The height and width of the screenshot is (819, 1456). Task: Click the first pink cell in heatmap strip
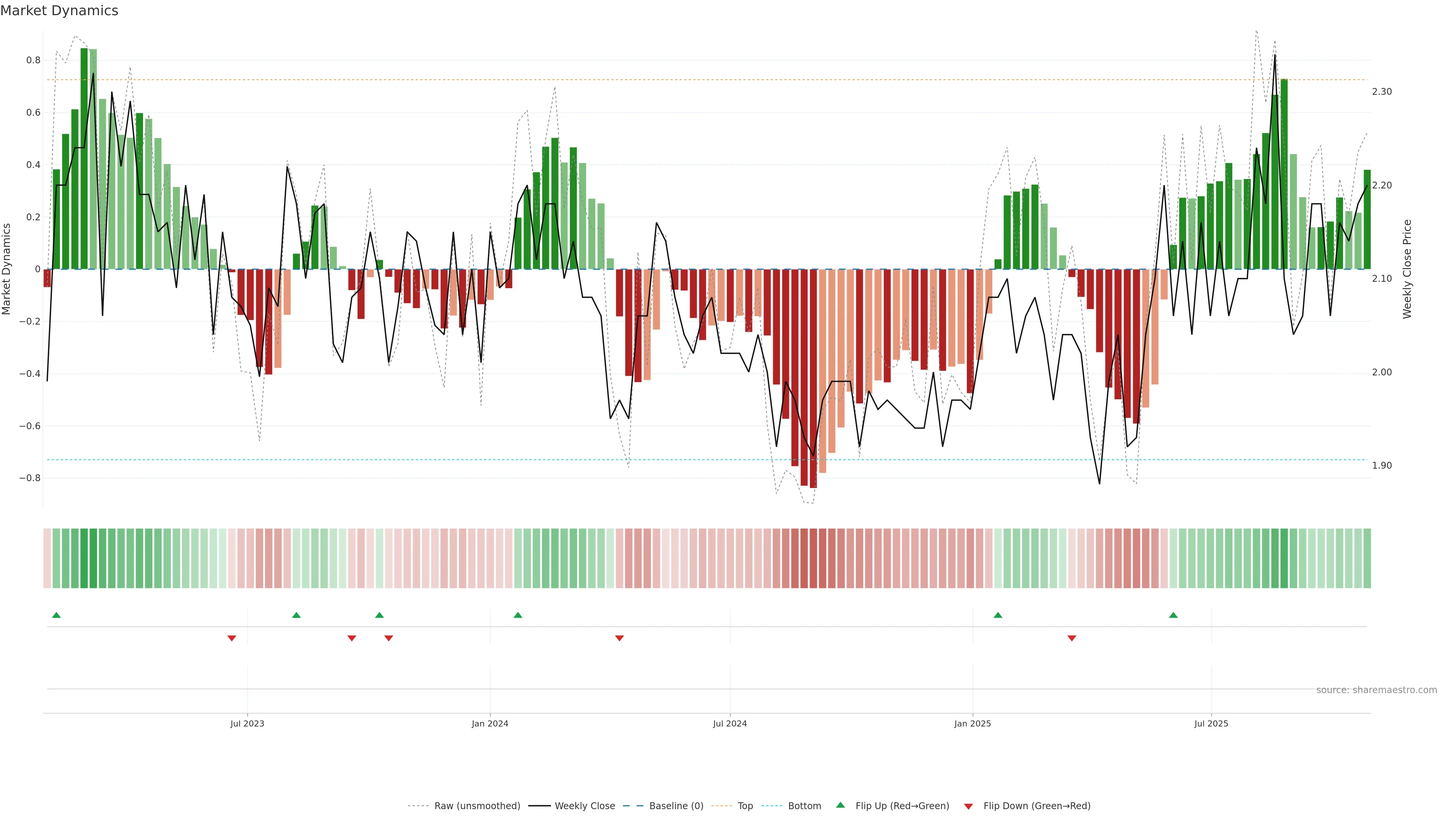(47, 559)
